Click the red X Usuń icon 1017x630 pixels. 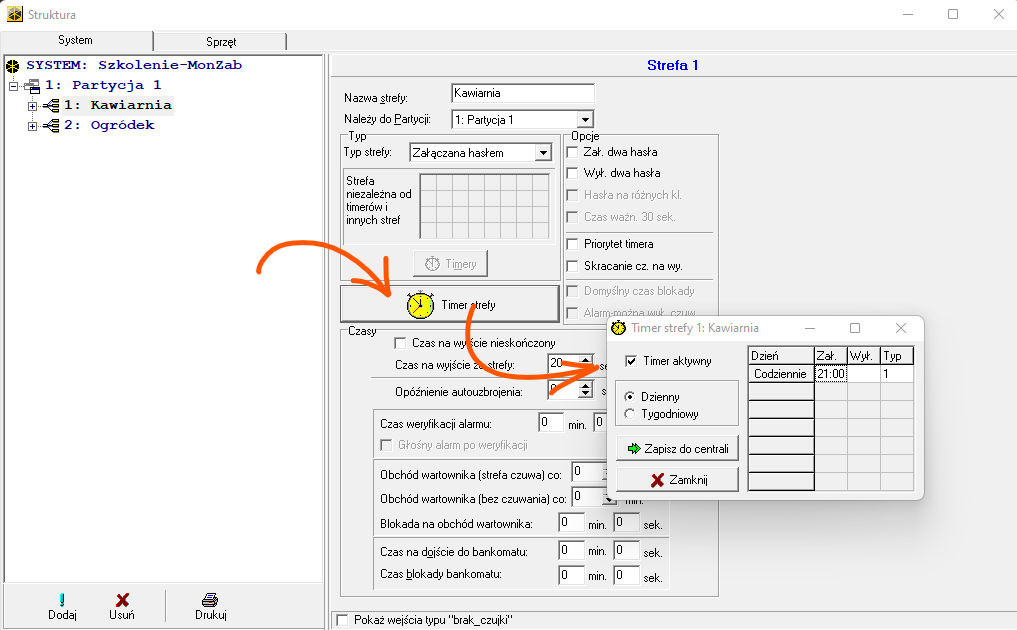tap(122, 600)
